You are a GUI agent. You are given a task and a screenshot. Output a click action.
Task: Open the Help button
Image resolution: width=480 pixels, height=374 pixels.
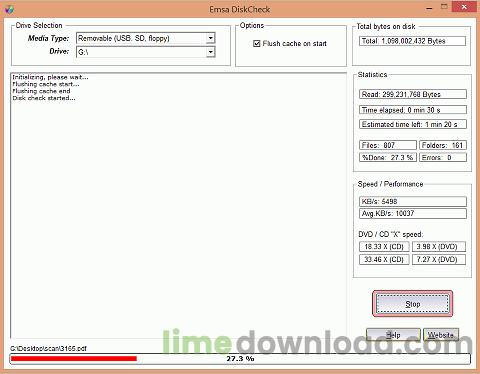393,335
